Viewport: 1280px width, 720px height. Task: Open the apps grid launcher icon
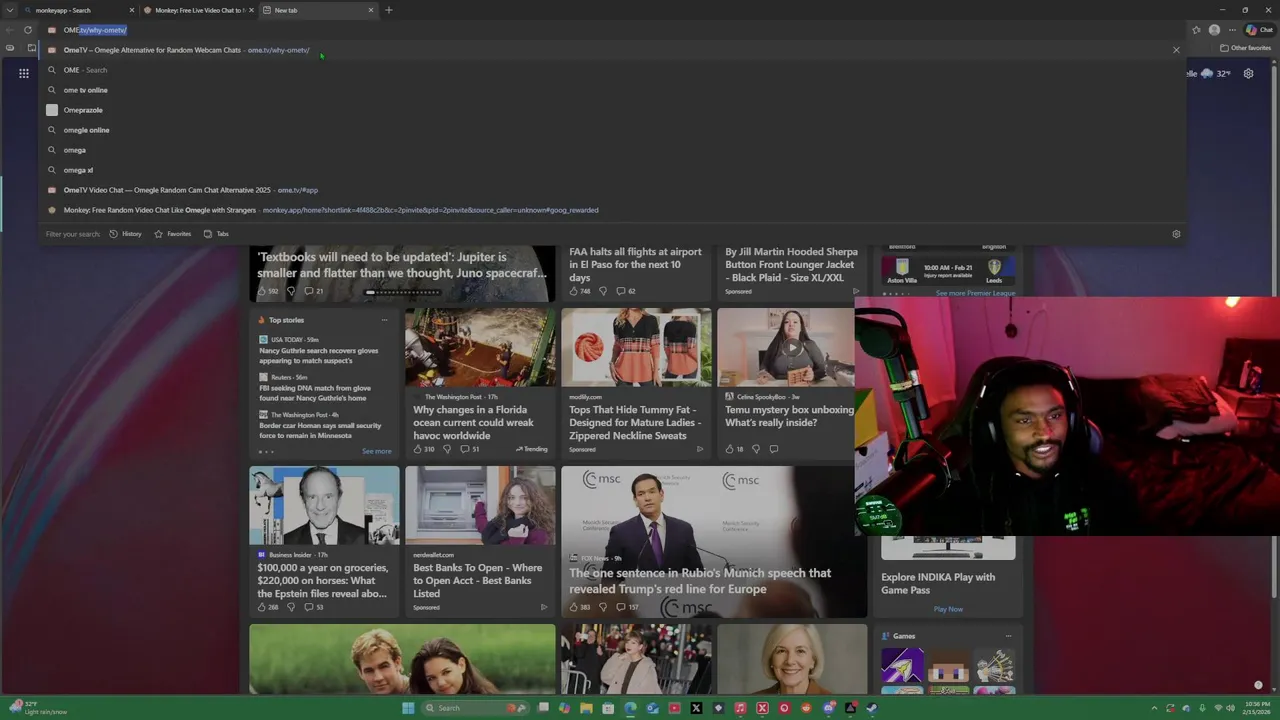click(x=24, y=73)
